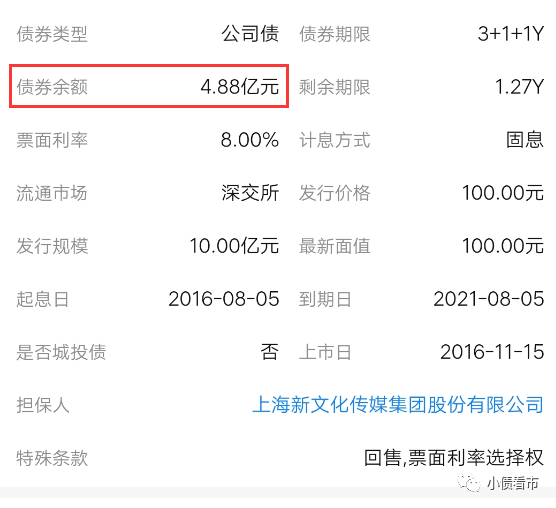Click the 3+1+1Y bond term value
556x508 pixels.
tap(511, 34)
